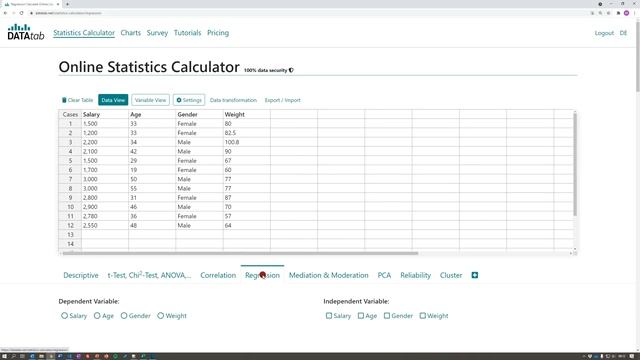Click Clear Table button
Screen dimensions: 640x360
coord(78,100)
